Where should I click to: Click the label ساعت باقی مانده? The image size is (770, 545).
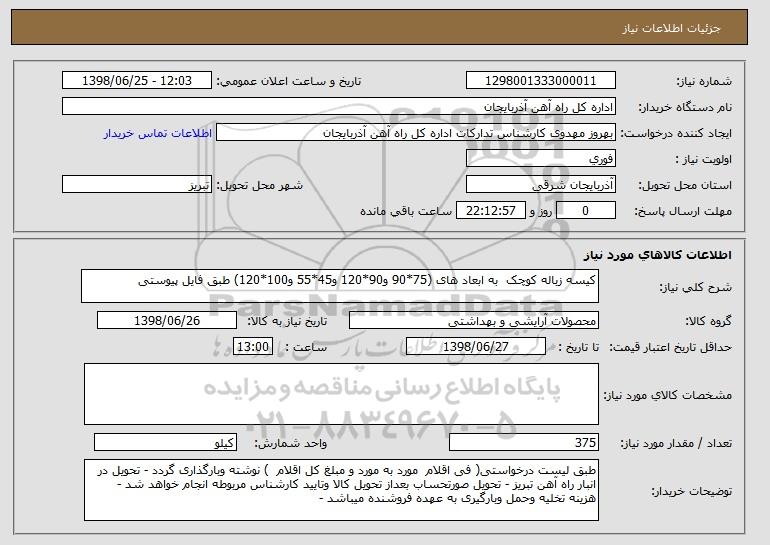pyautogui.click(x=406, y=212)
